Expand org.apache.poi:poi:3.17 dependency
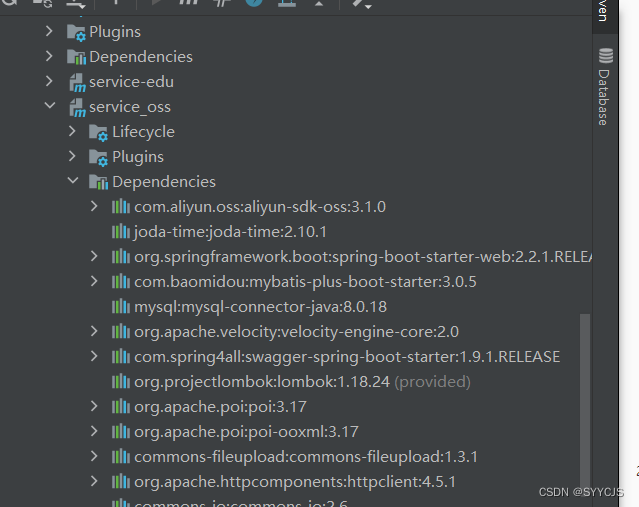 point(94,406)
